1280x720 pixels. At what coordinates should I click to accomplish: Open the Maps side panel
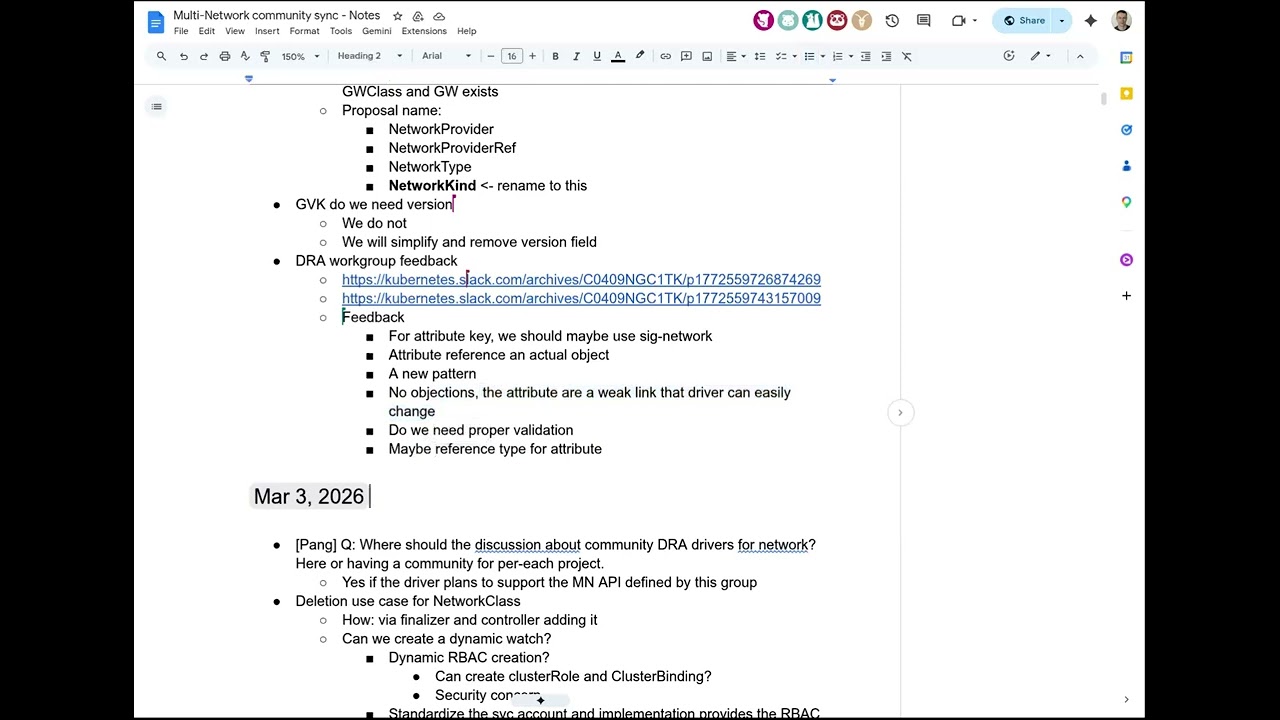point(1126,201)
